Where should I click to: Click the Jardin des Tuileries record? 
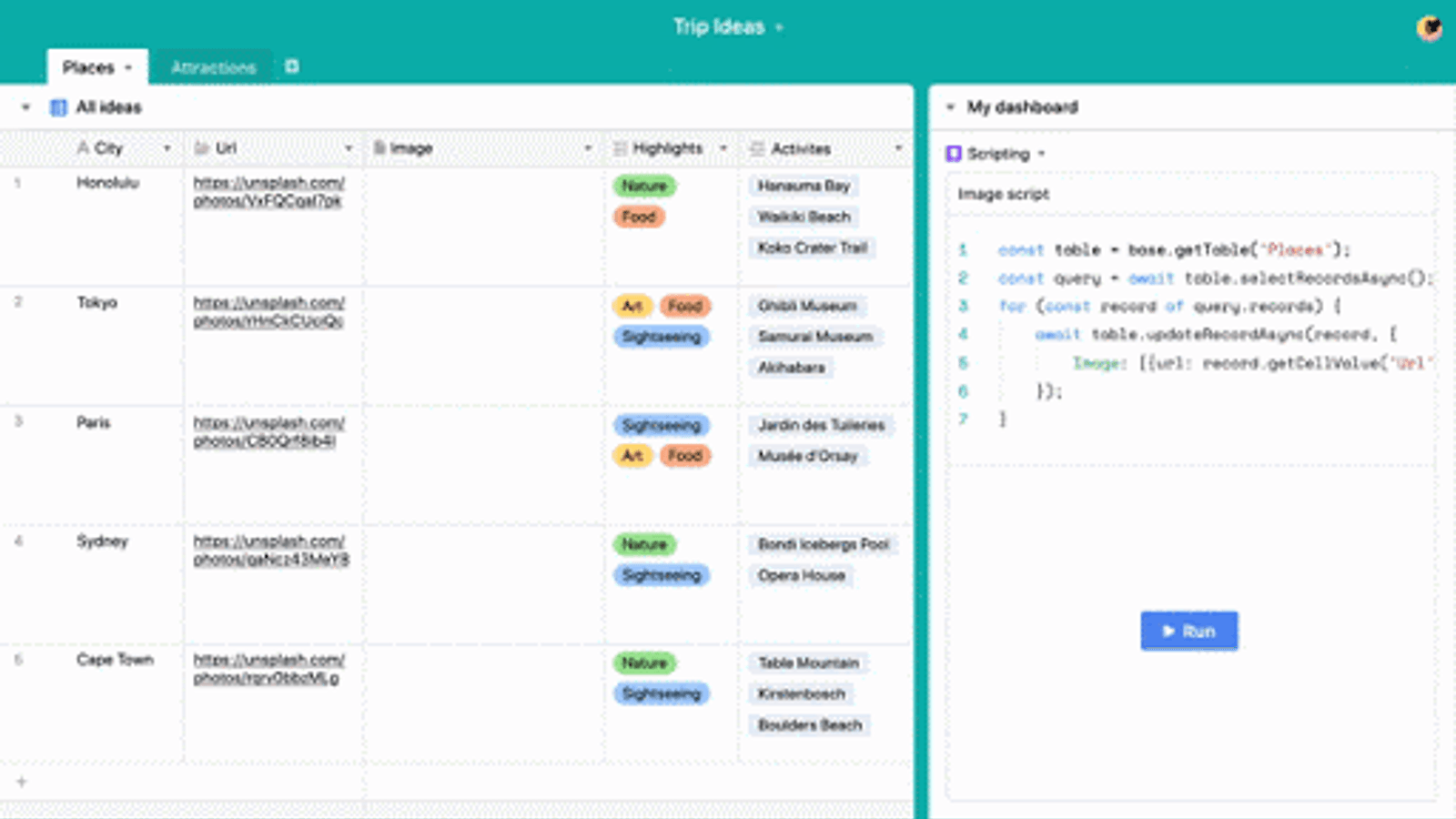821,425
